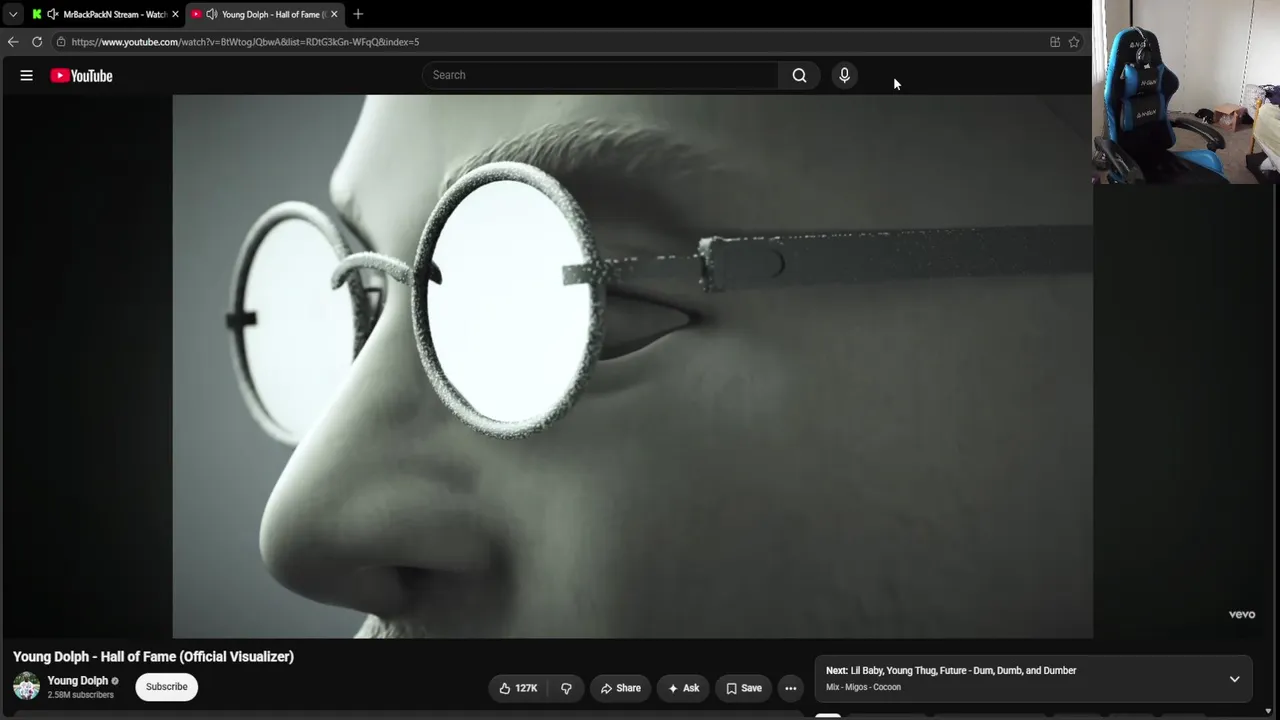Viewport: 1280px width, 720px height.
Task: Mute the Young Dolph tab speaker icon
Action: coord(211,14)
